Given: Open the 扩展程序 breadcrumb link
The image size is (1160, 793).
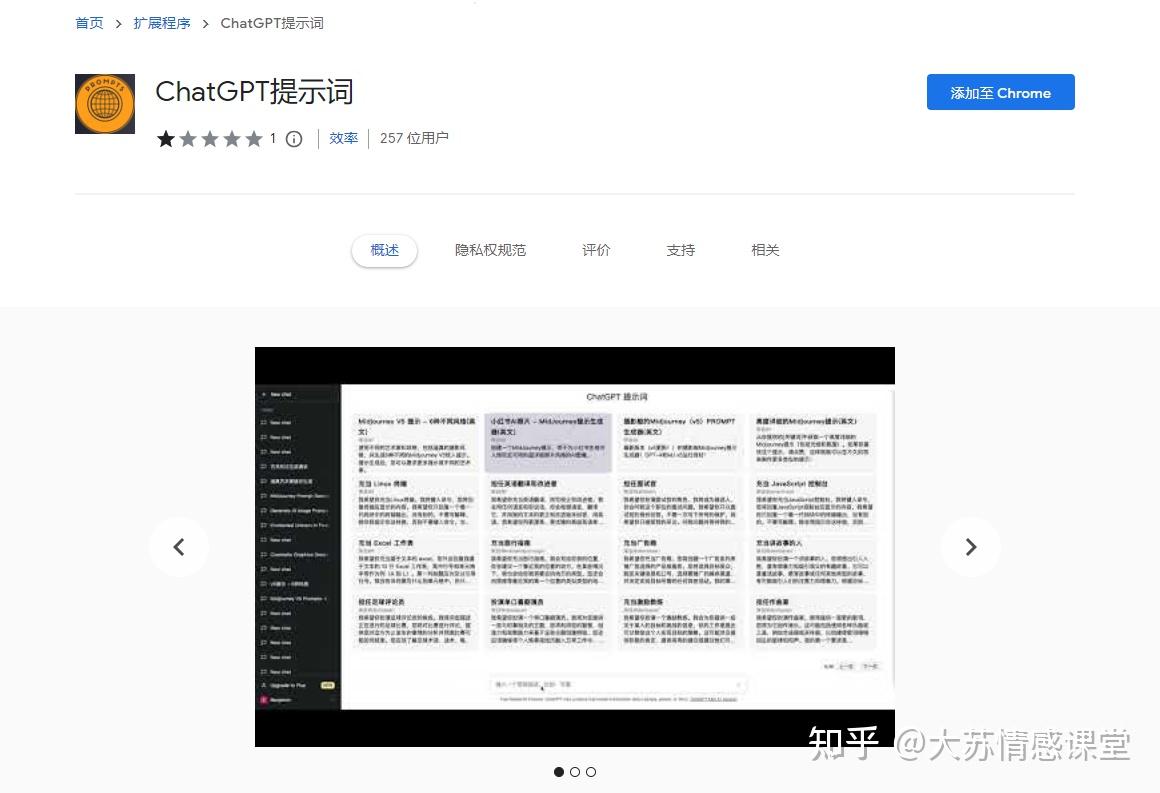Looking at the screenshot, I should [x=162, y=23].
